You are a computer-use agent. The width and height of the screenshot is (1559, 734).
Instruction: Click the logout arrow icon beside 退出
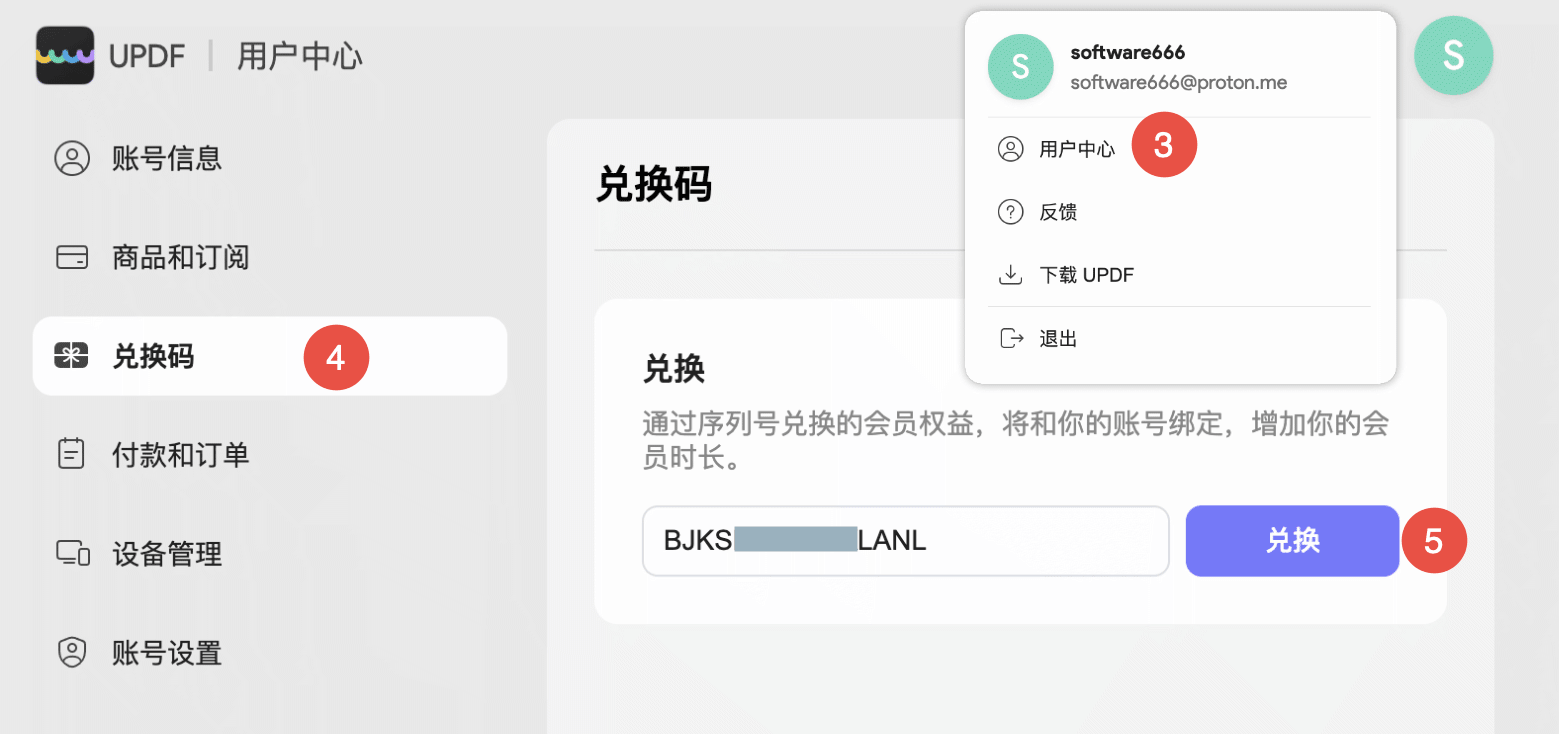(x=1011, y=338)
